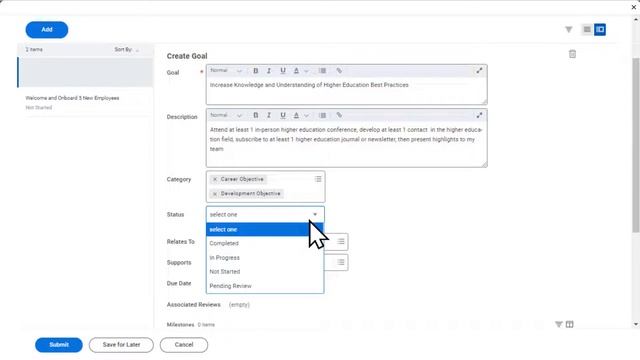Click the scrollbar down arrow
This screenshot has height=360, width=640.
pyautogui.click(x=636, y=324)
